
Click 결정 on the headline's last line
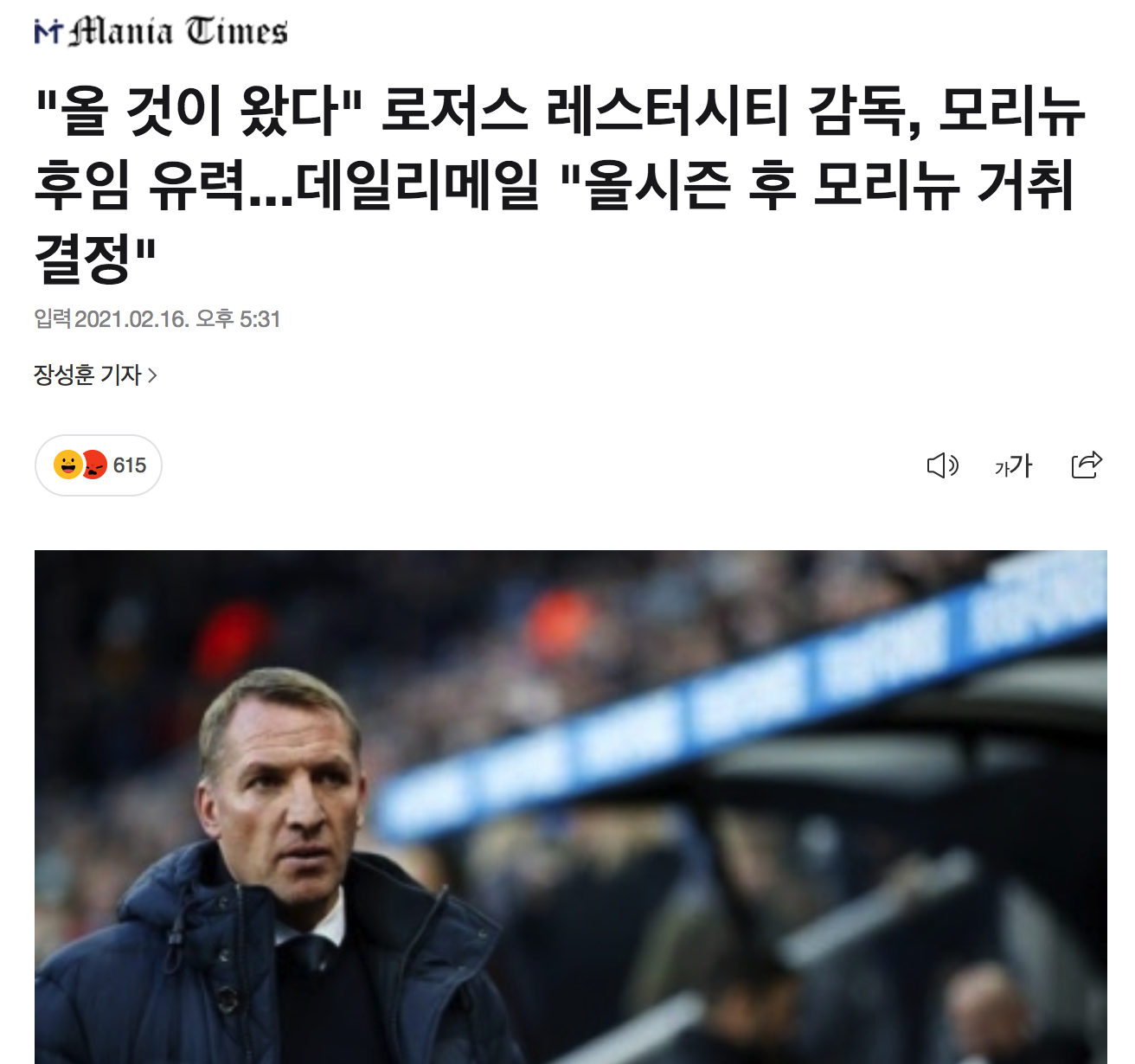(84, 258)
